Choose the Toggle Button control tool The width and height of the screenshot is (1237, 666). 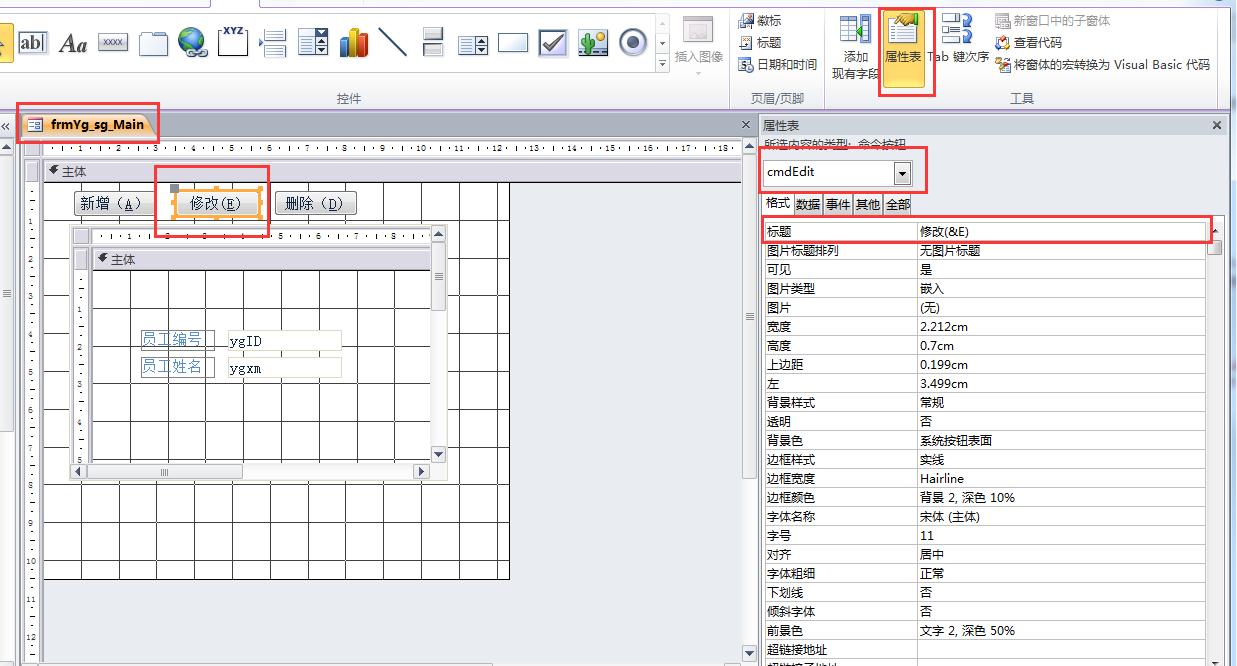433,43
